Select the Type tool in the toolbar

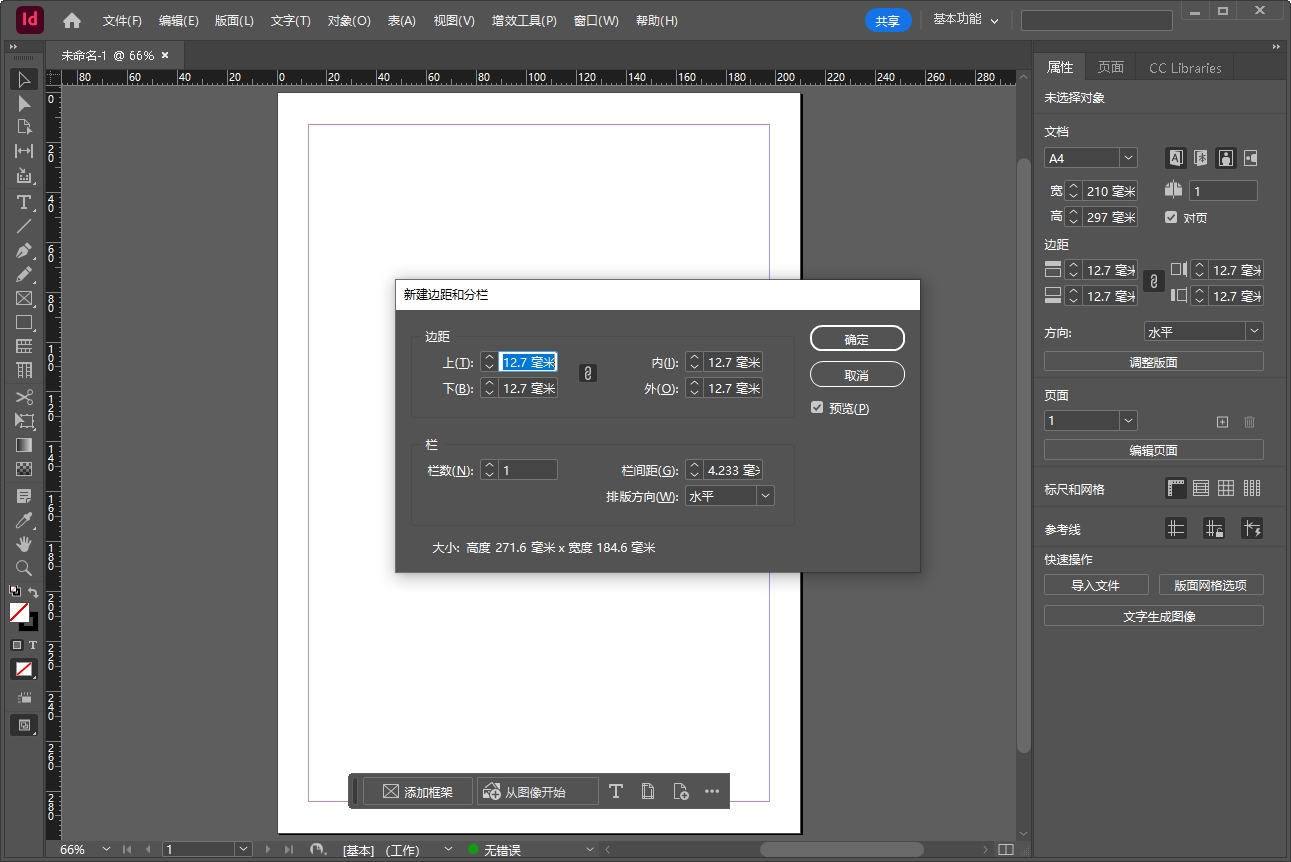pos(22,202)
